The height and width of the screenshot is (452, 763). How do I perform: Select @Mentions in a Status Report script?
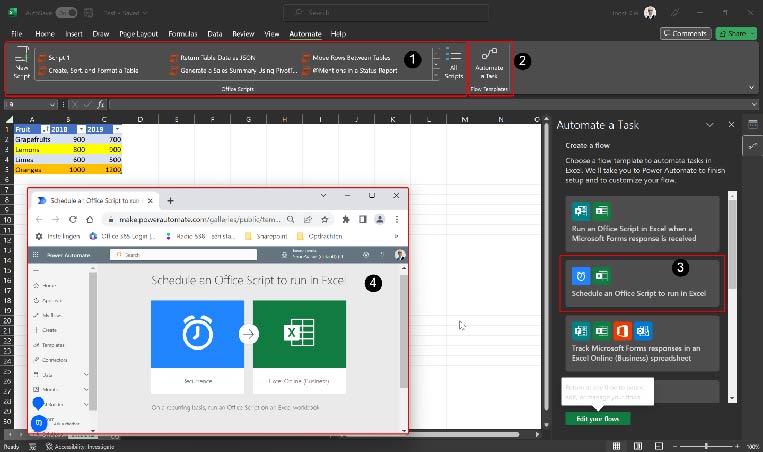pyautogui.click(x=350, y=71)
